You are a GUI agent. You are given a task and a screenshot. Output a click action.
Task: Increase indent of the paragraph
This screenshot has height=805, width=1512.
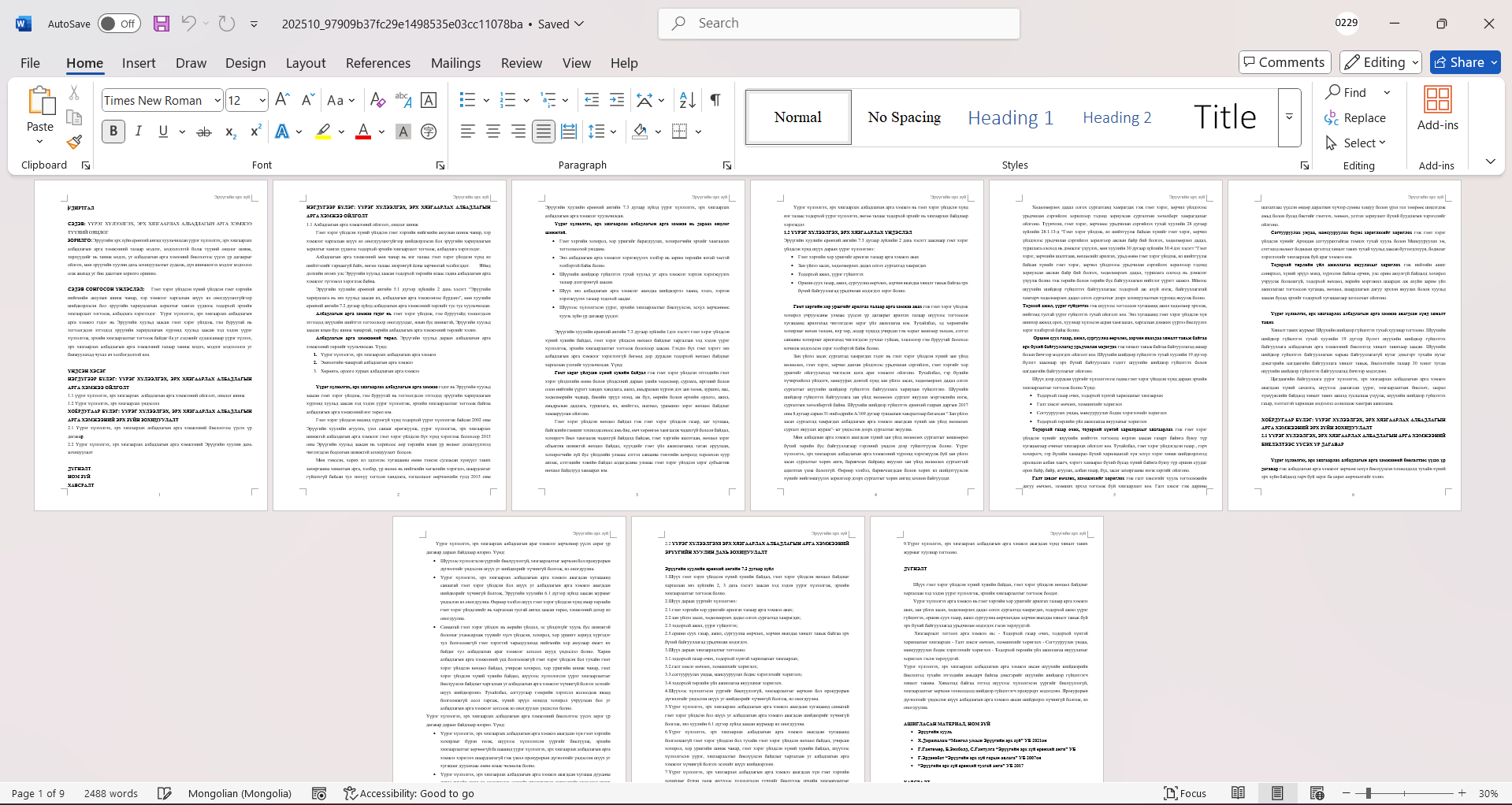click(x=617, y=100)
